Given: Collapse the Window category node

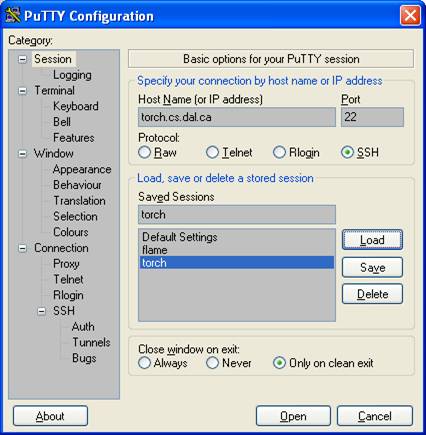Looking at the screenshot, I should [22, 154].
